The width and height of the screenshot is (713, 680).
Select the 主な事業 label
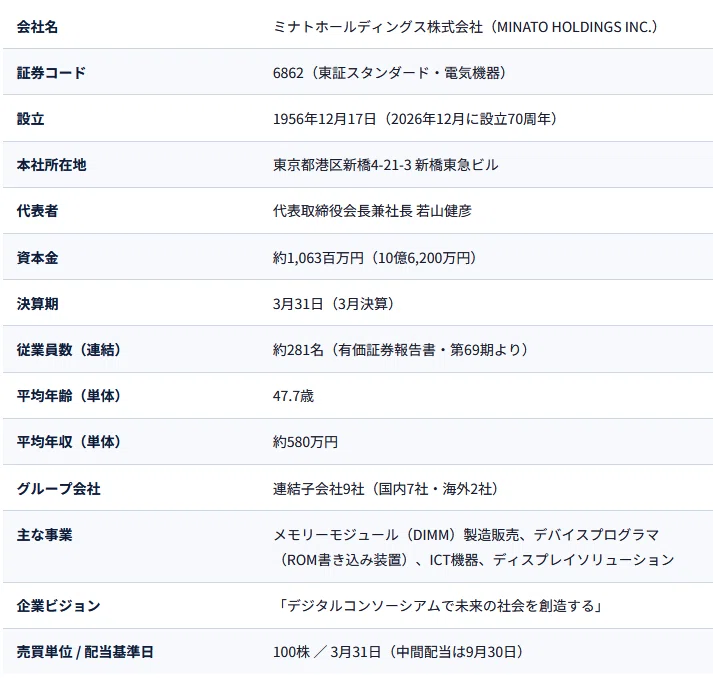coord(44,535)
